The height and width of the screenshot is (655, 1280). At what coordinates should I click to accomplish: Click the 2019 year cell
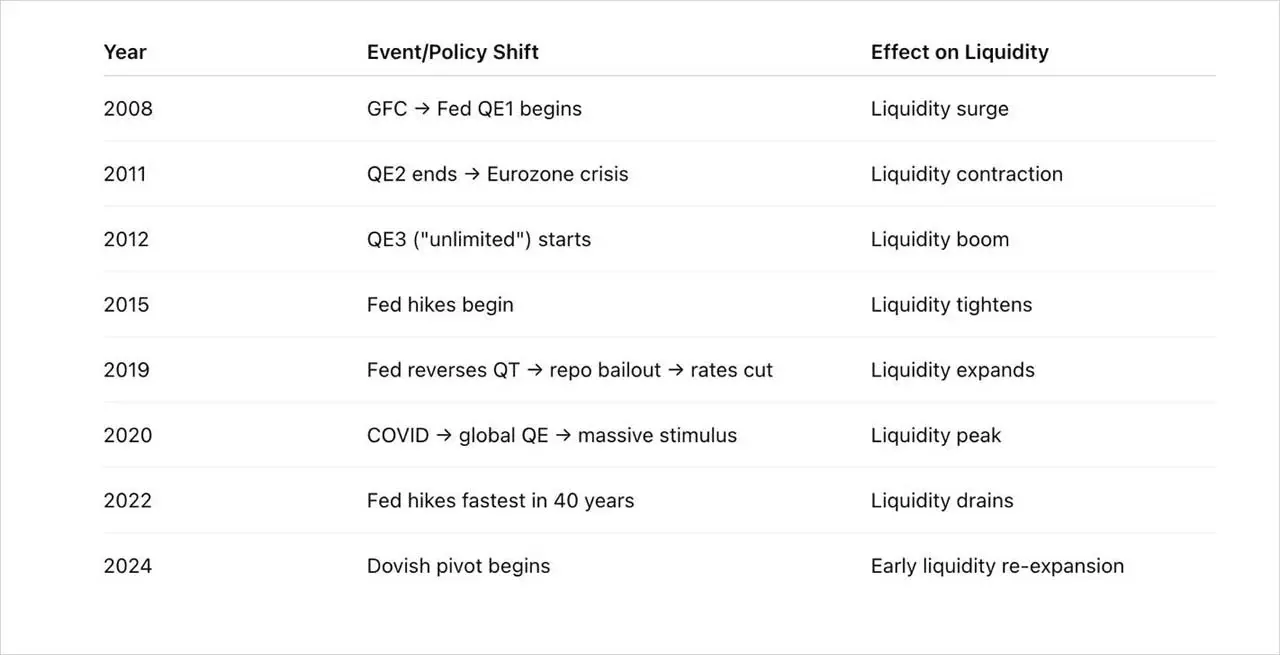[126, 370]
